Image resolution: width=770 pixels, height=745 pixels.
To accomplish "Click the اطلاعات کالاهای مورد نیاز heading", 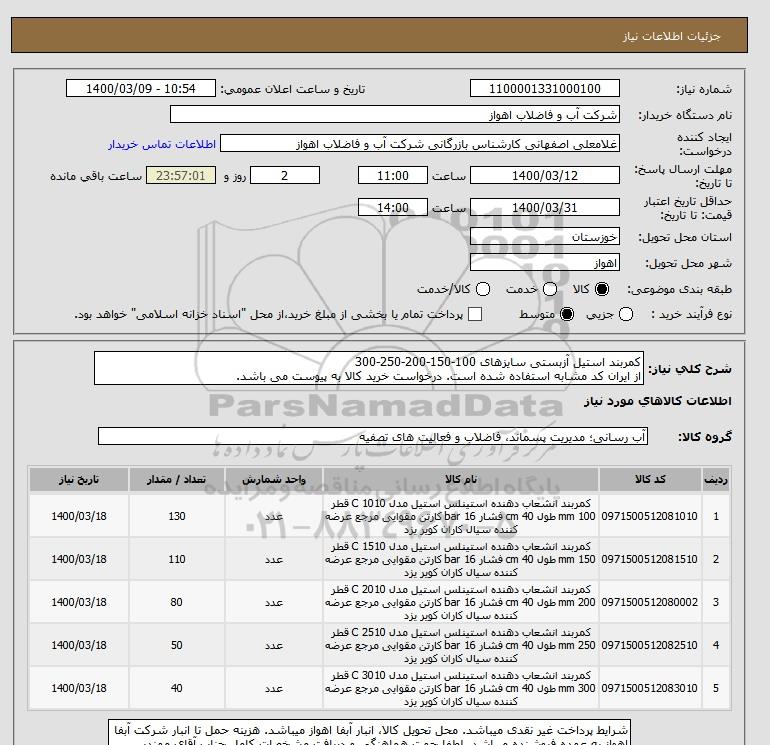I will pyautogui.click(x=658, y=401).
